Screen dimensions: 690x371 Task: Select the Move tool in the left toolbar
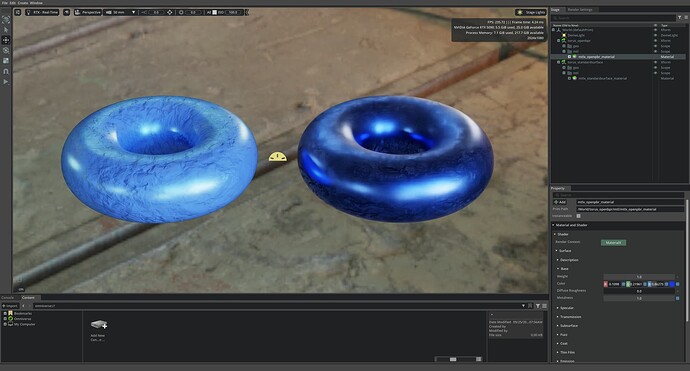[6, 40]
